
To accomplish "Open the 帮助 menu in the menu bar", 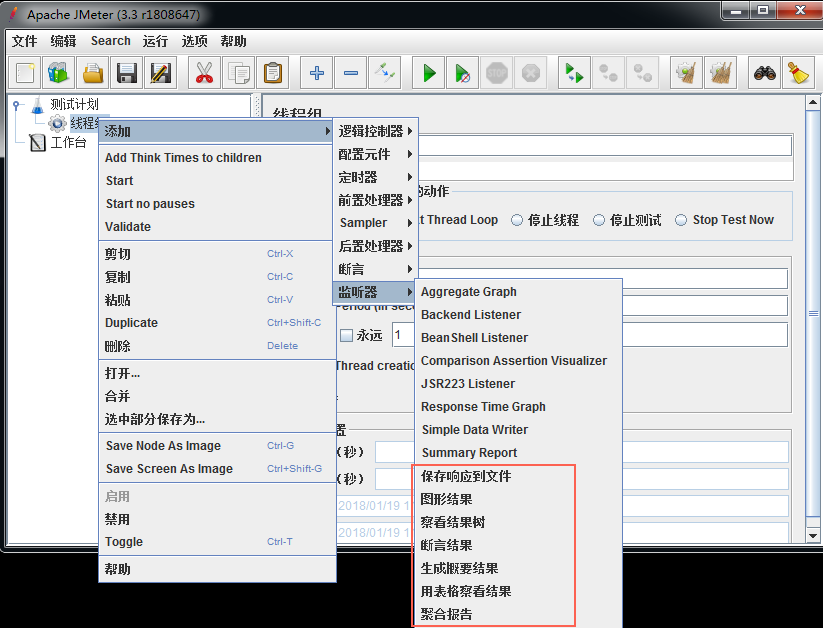I will pos(234,41).
